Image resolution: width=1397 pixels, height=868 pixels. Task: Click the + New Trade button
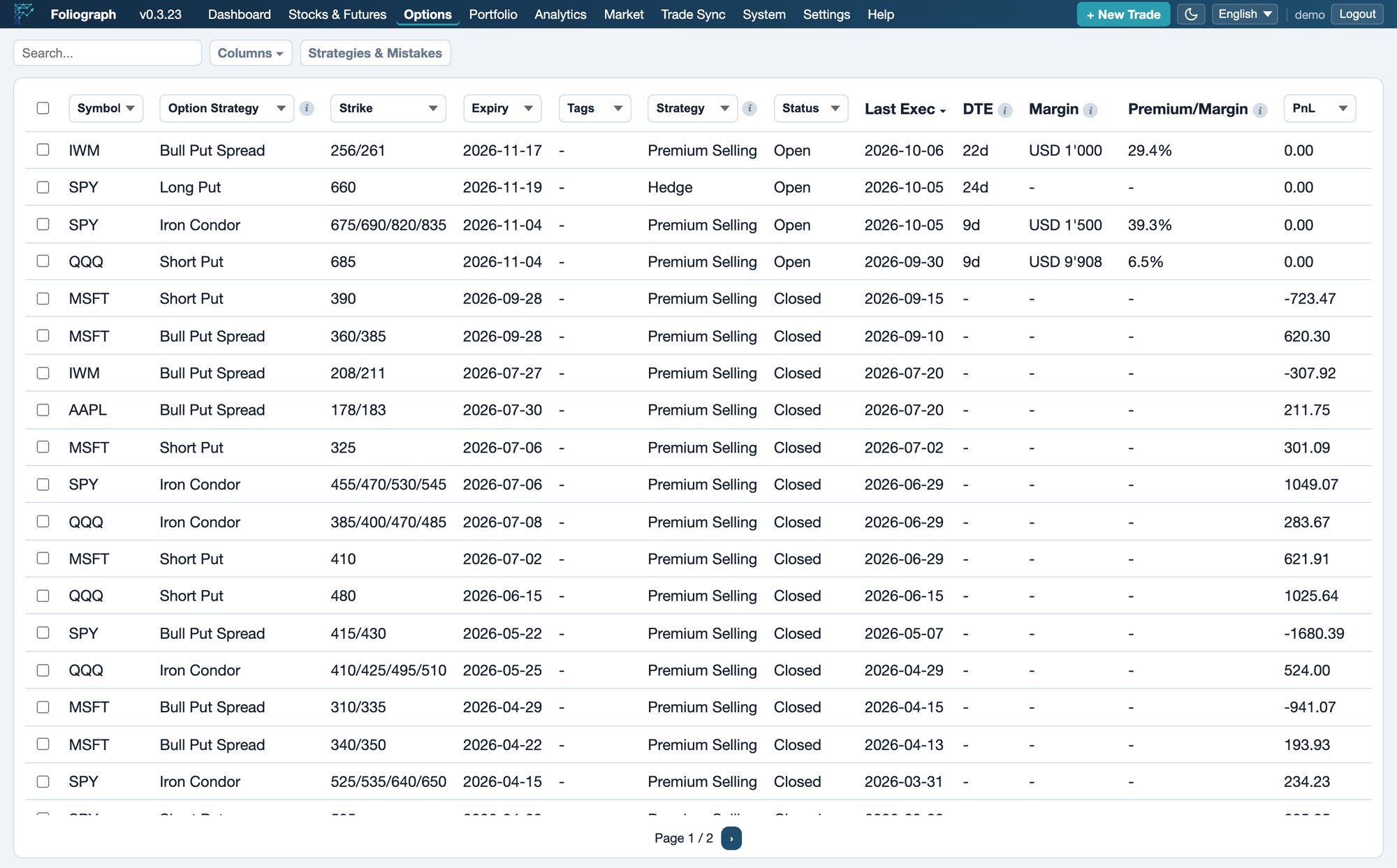pyautogui.click(x=1123, y=14)
